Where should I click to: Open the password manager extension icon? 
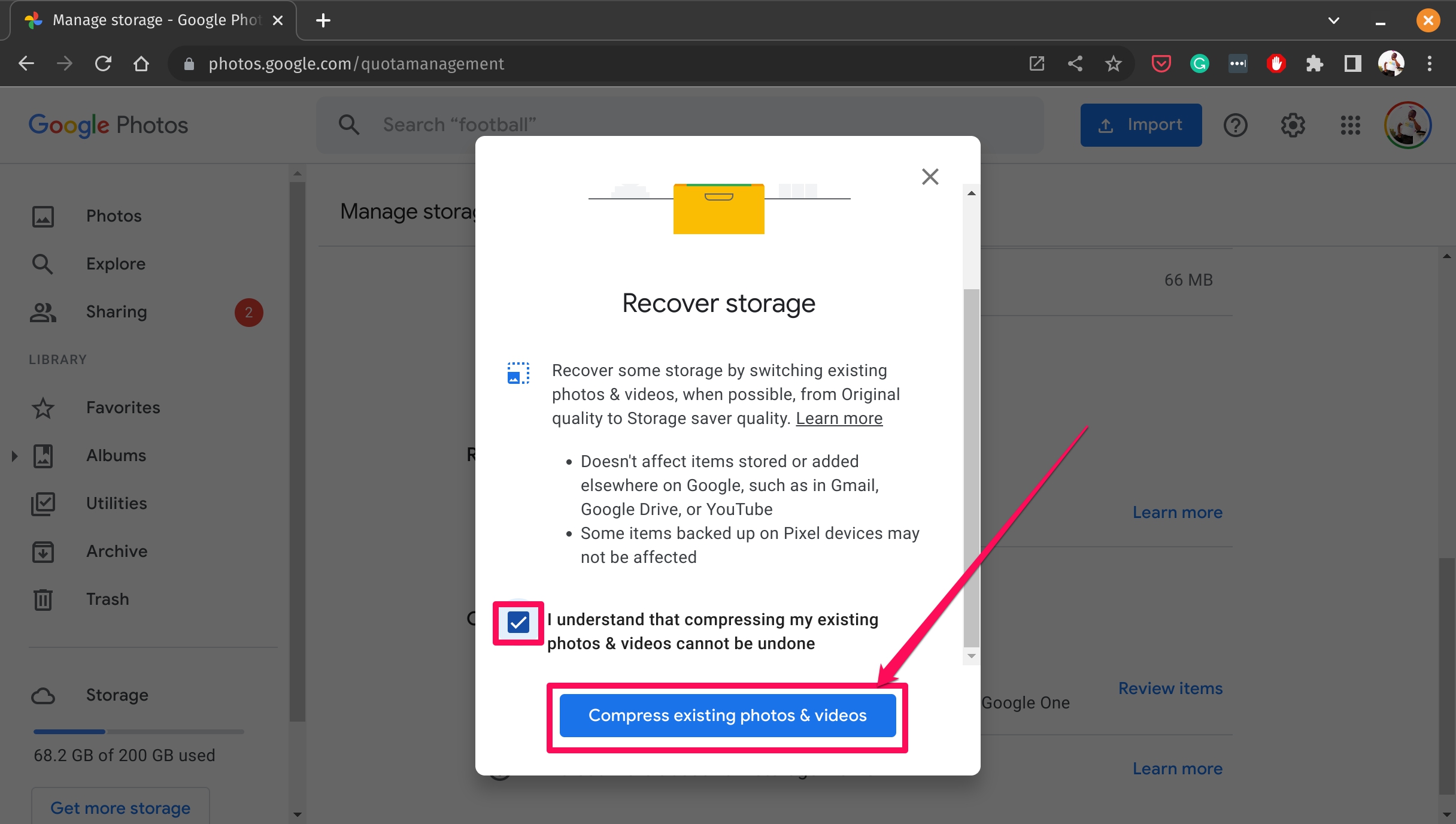coord(1237,63)
